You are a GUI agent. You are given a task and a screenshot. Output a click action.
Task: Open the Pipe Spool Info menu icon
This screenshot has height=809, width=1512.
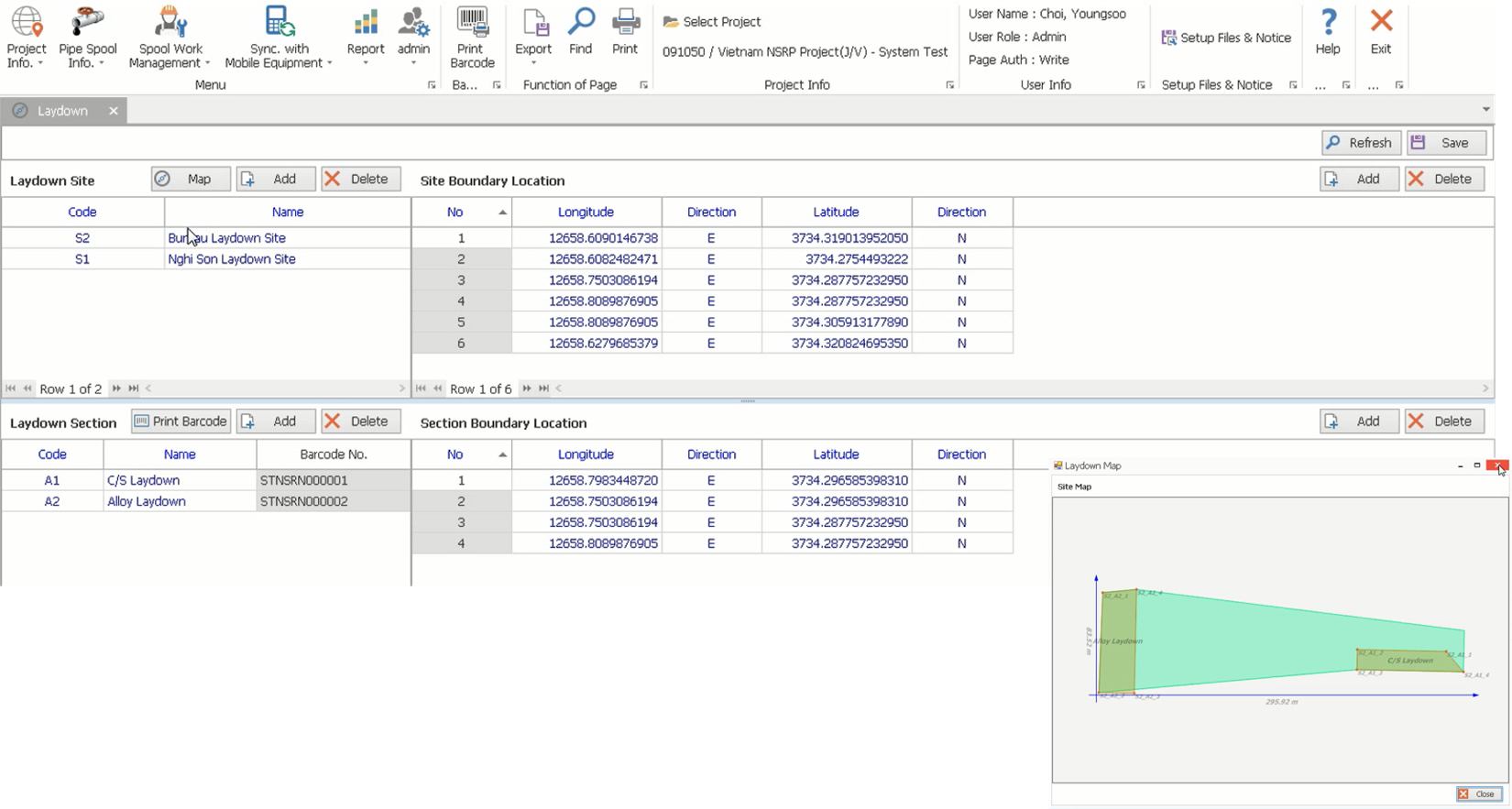click(87, 22)
